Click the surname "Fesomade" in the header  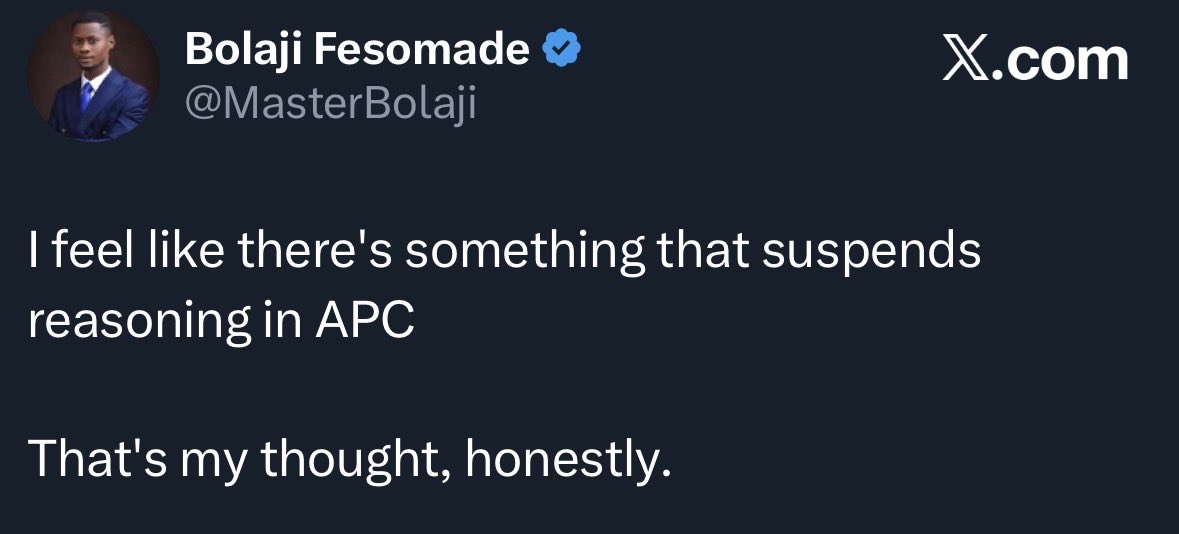coord(422,50)
